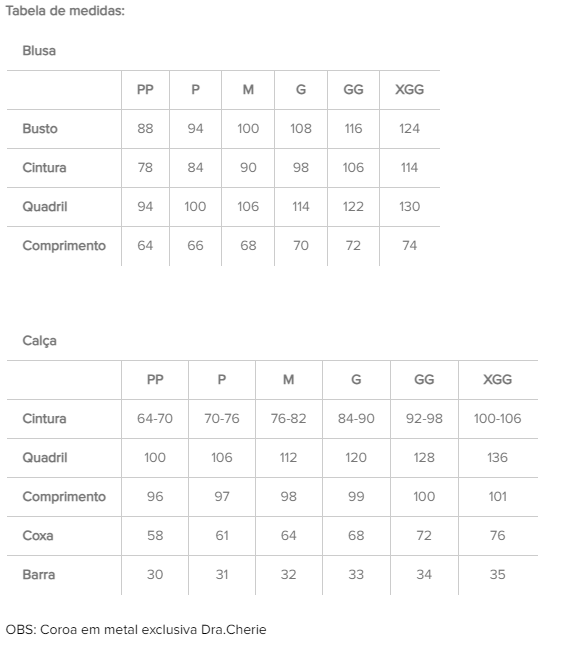Select Calça Comprimento value 99
Viewport: 571px width, 657px height.
pyautogui.click(x=356, y=497)
